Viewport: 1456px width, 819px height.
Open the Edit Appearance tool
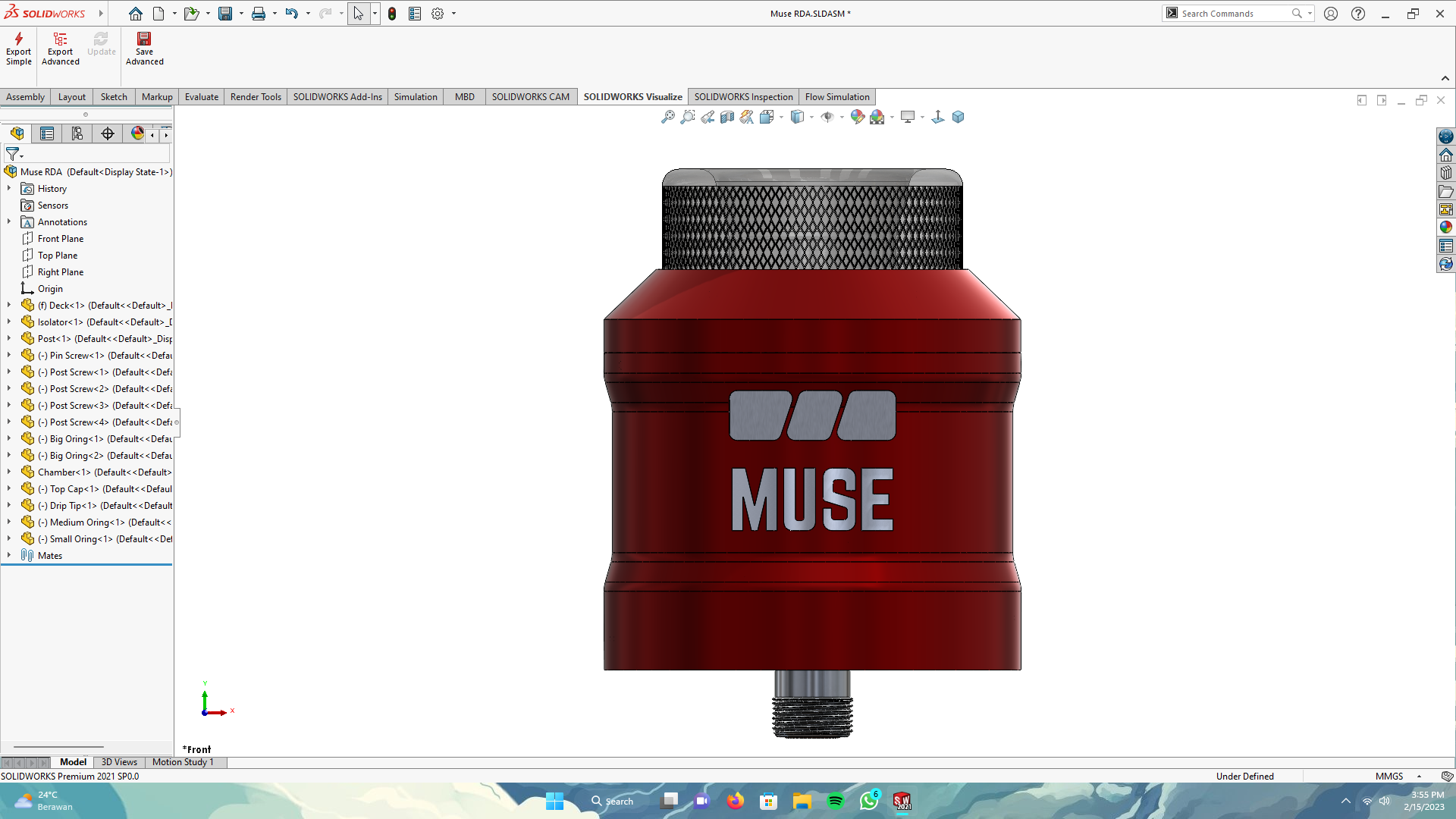(x=857, y=117)
